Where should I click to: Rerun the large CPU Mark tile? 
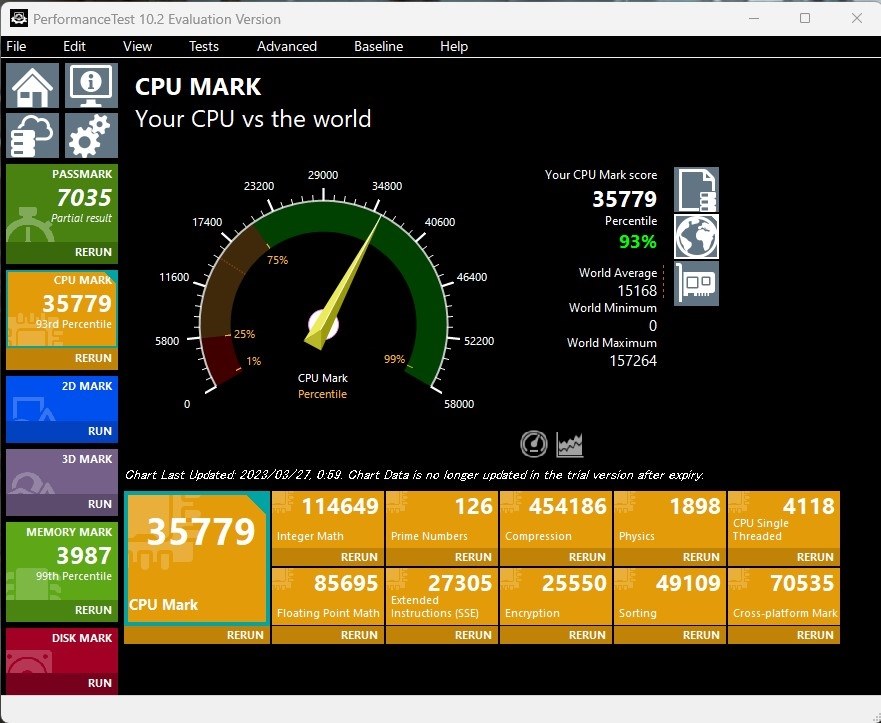pyautogui.click(x=197, y=635)
